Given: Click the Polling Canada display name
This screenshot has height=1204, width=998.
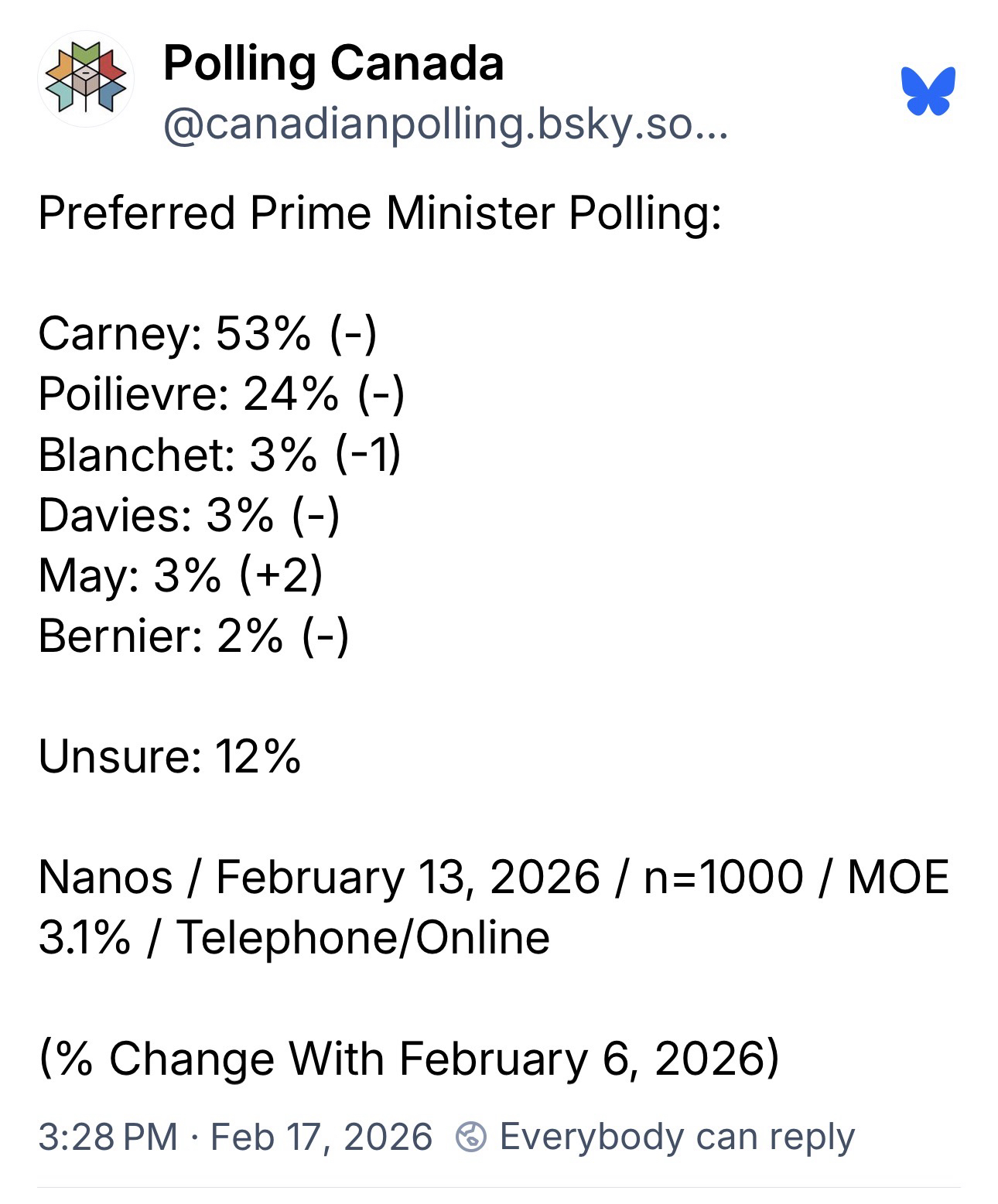Looking at the screenshot, I should tap(333, 63).
